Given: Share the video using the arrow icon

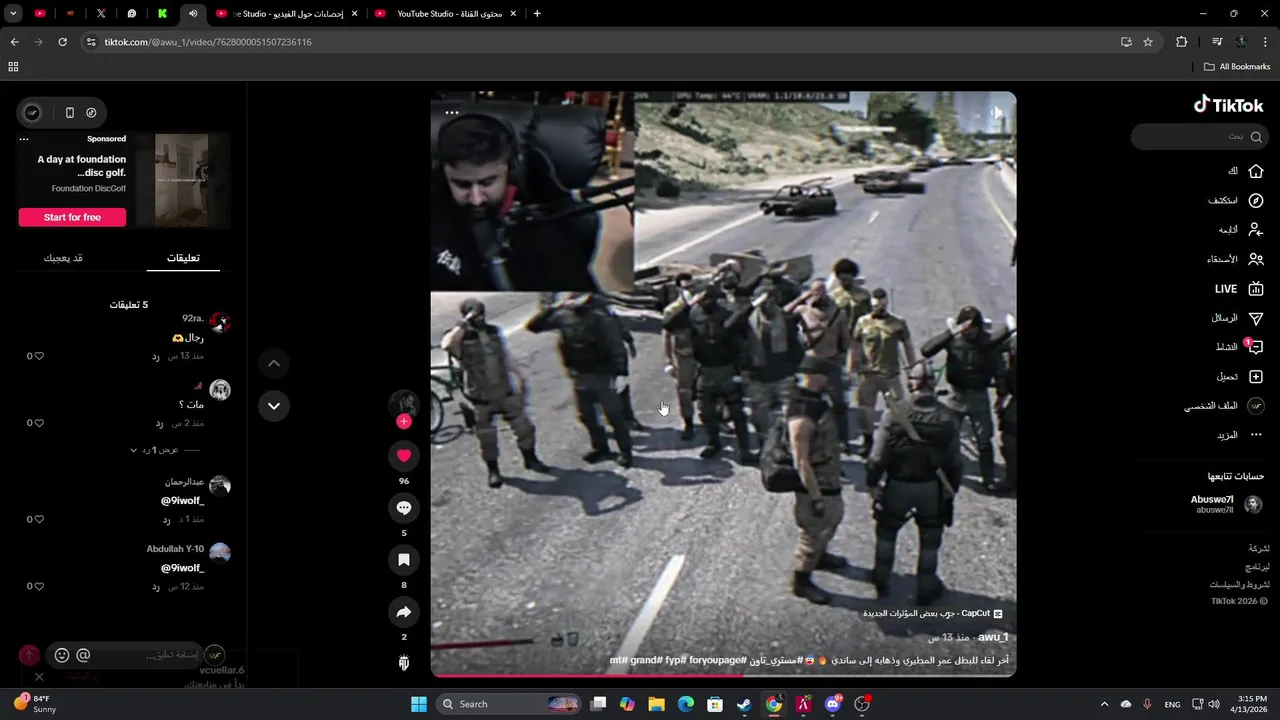Looking at the screenshot, I should pos(404,612).
